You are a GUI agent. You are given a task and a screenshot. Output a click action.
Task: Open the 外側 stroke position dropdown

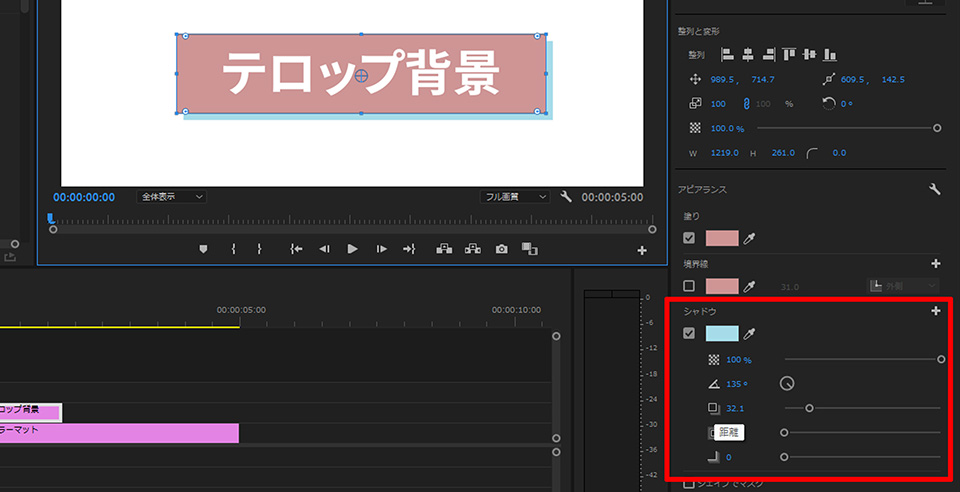click(x=903, y=286)
